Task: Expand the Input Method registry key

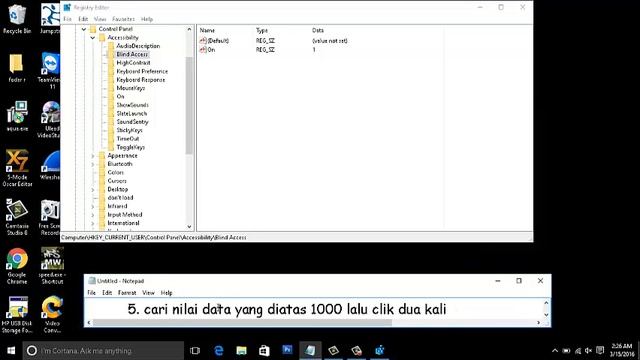Action: (93, 215)
